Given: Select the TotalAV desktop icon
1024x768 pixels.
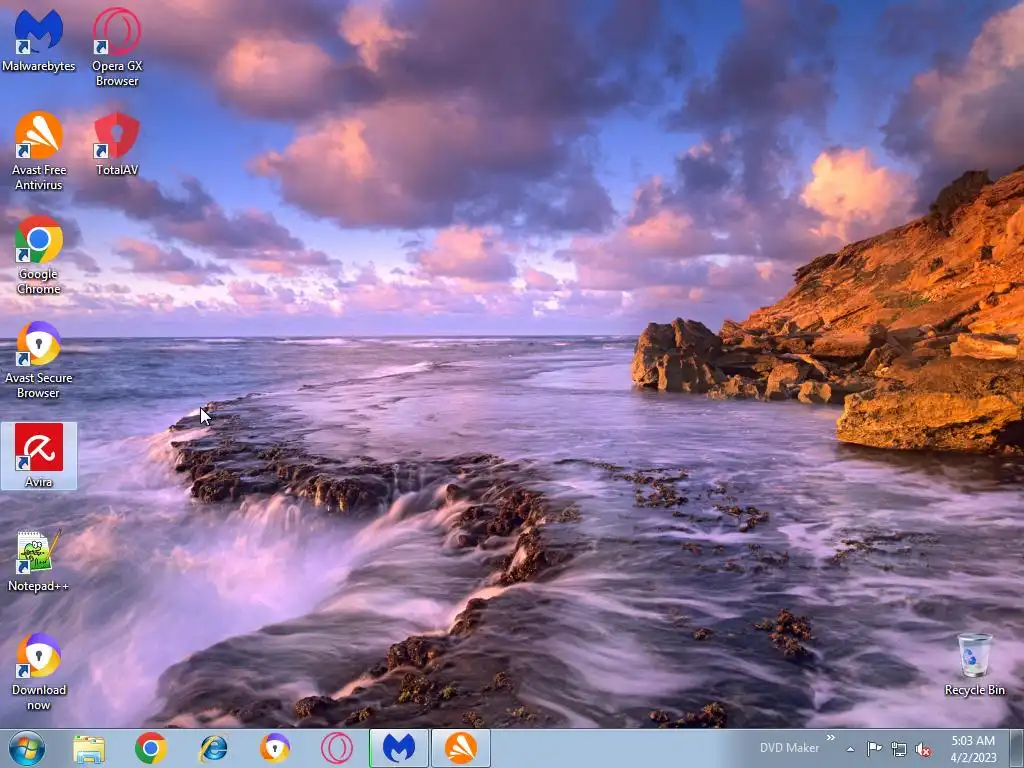Looking at the screenshot, I should click(117, 144).
